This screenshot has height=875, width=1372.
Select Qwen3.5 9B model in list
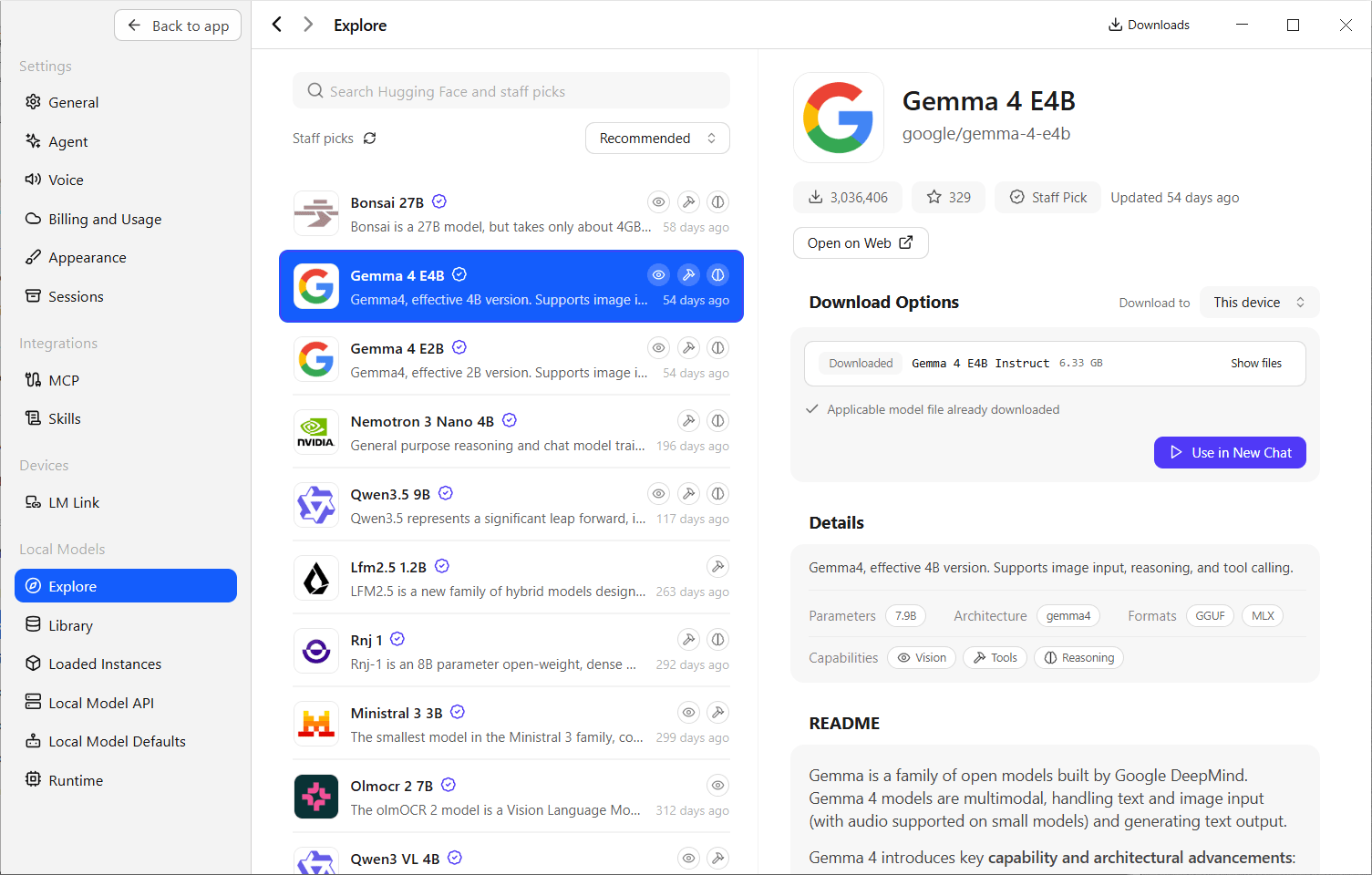coord(511,505)
